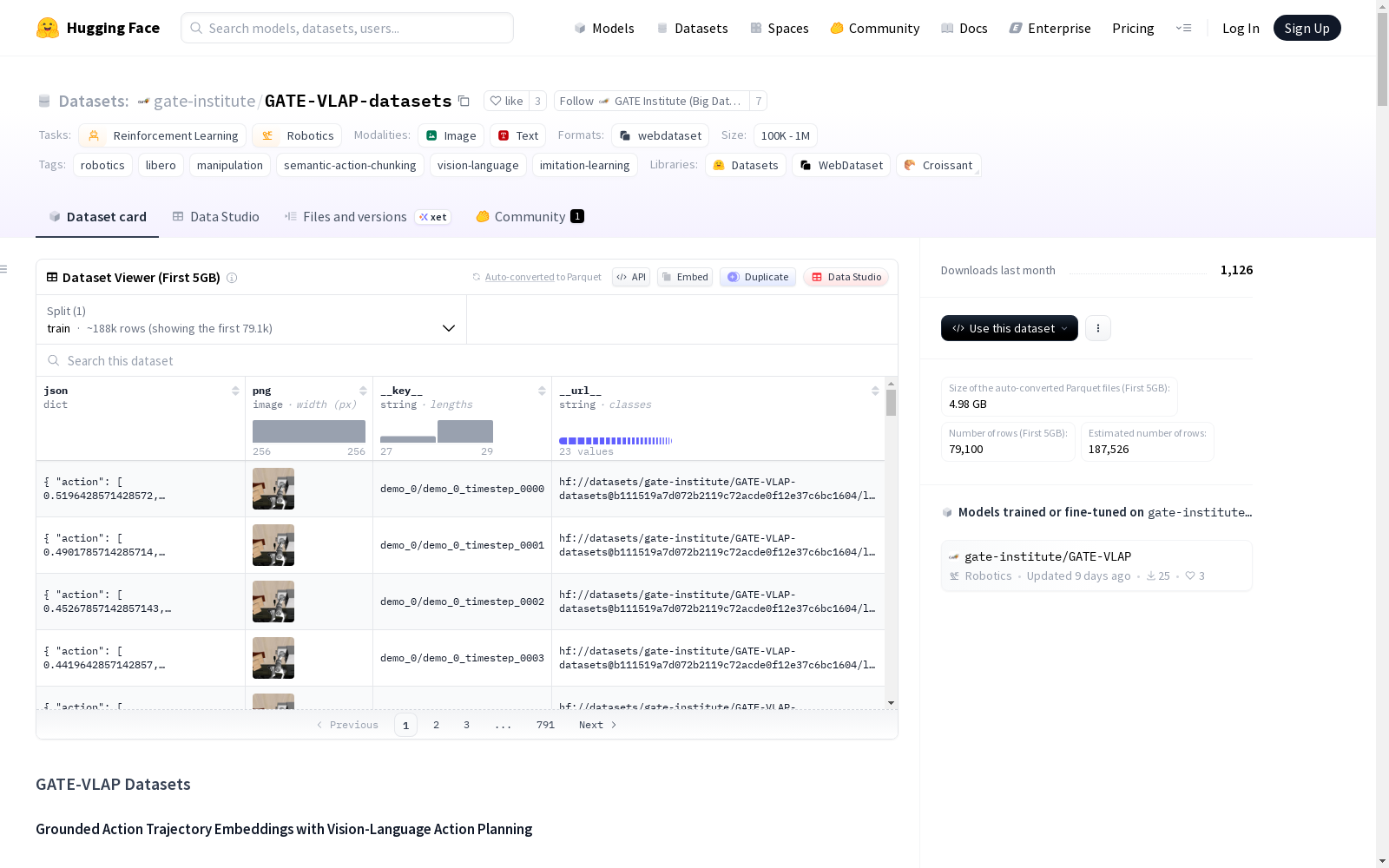
Task: Open Data Studio from viewer header
Action: coord(846,277)
